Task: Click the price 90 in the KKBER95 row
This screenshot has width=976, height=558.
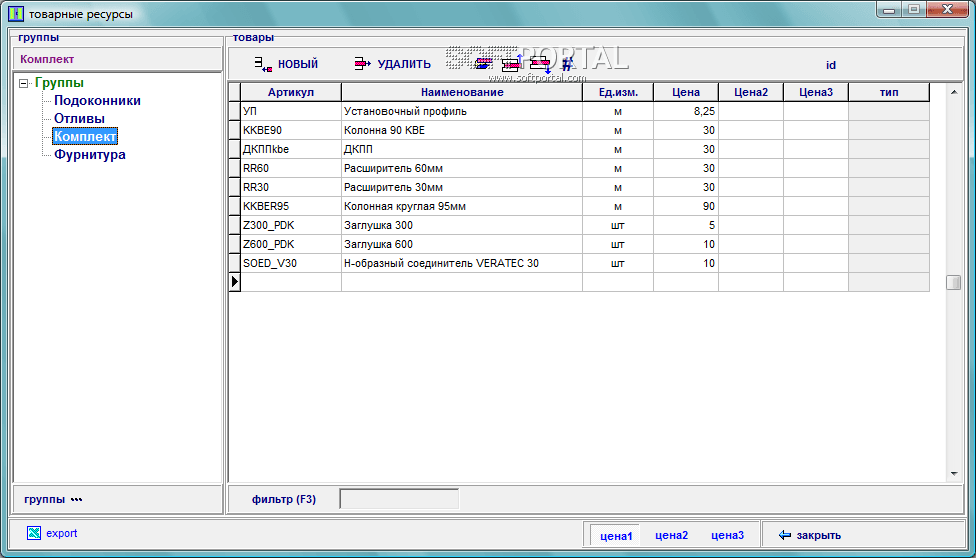Action: pos(686,206)
